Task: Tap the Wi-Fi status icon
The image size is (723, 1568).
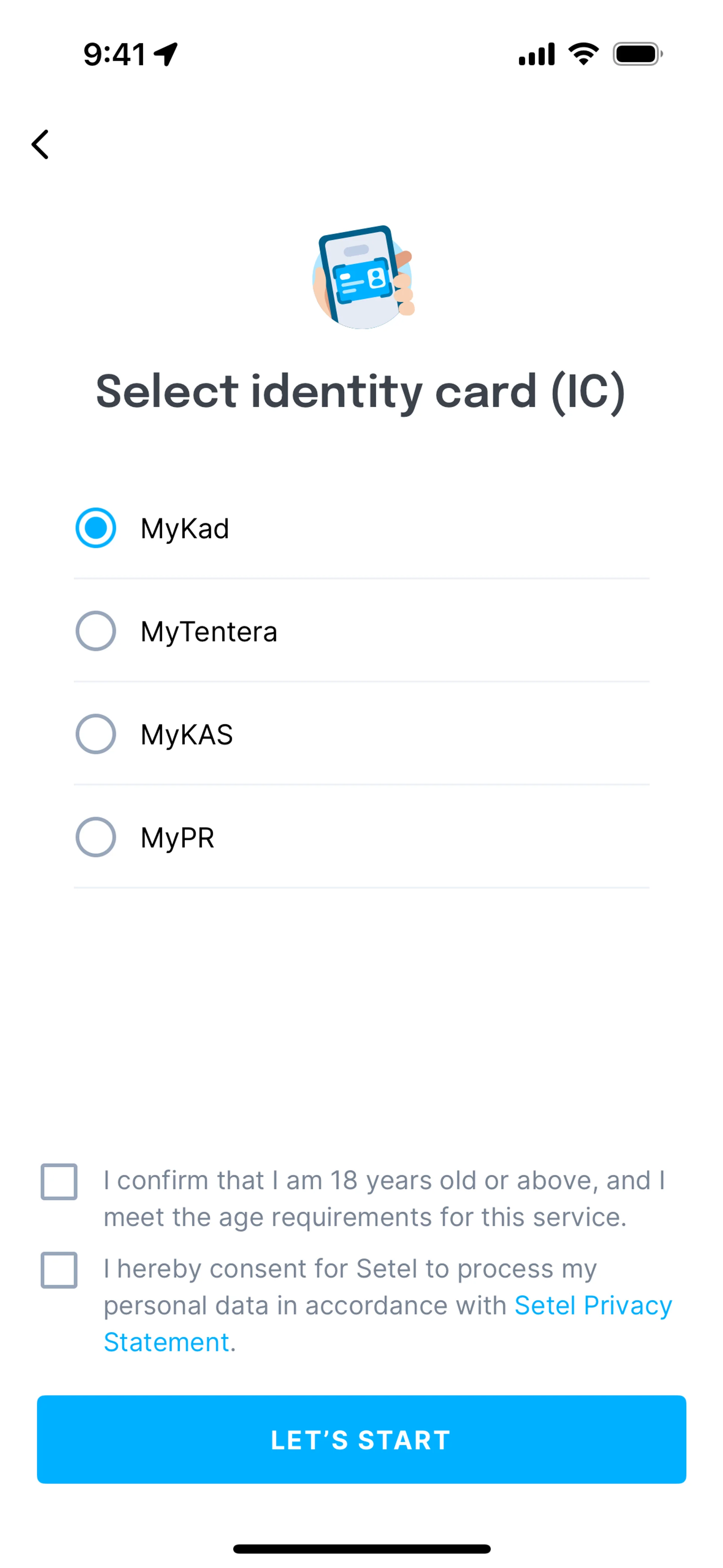Action: pos(583,54)
